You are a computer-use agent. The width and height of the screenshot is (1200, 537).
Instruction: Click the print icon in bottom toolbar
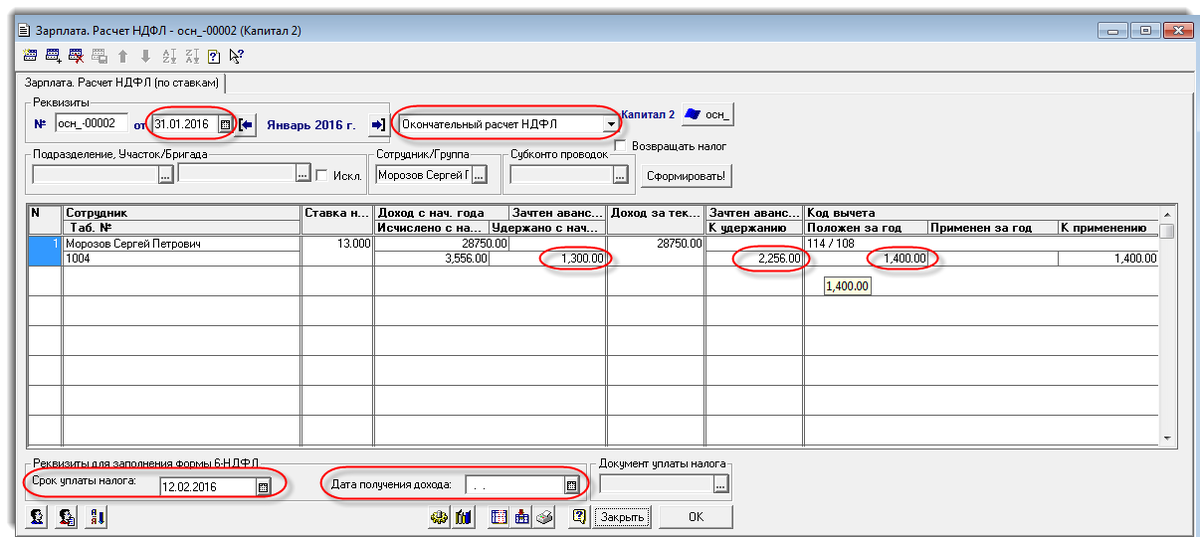pyautogui.click(x=545, y=517)
